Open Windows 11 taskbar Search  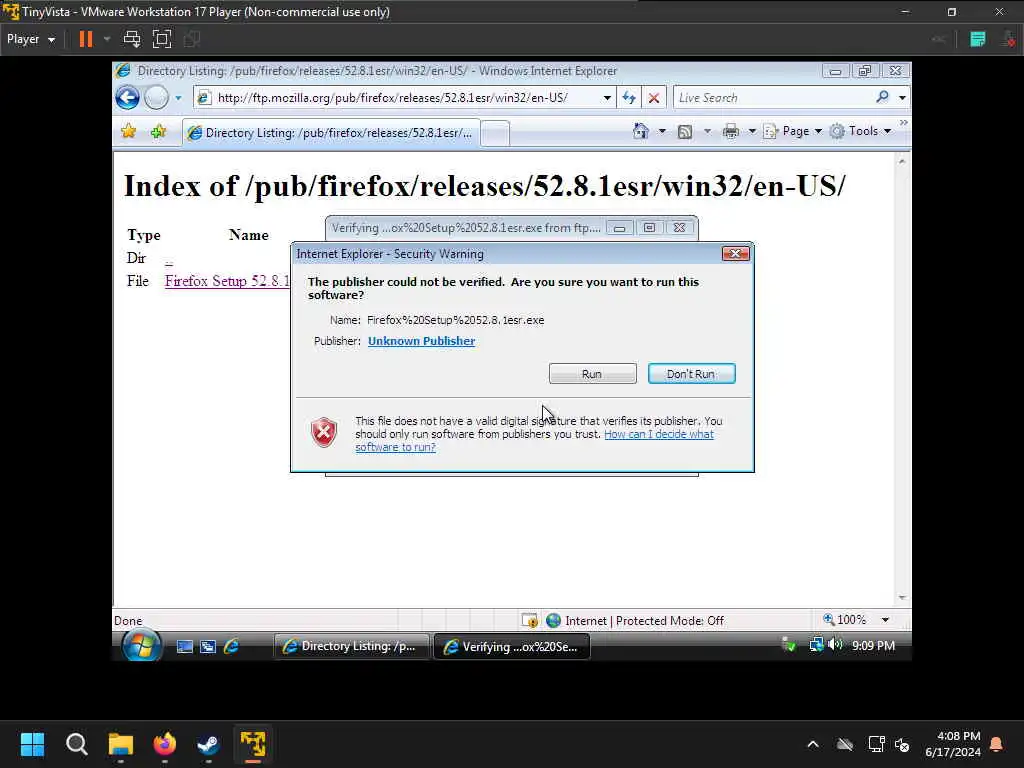click(x=76, y=744)
